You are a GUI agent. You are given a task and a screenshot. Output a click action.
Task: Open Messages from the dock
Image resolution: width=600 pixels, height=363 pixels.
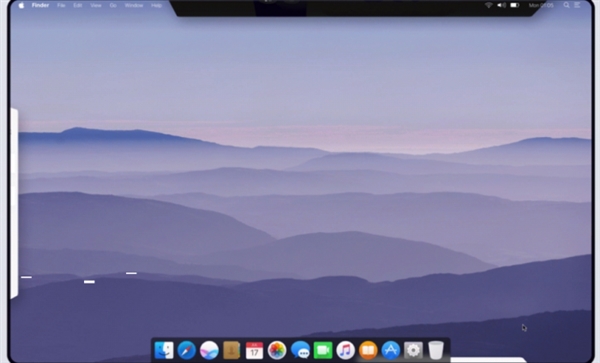click(x=300, y=350)
